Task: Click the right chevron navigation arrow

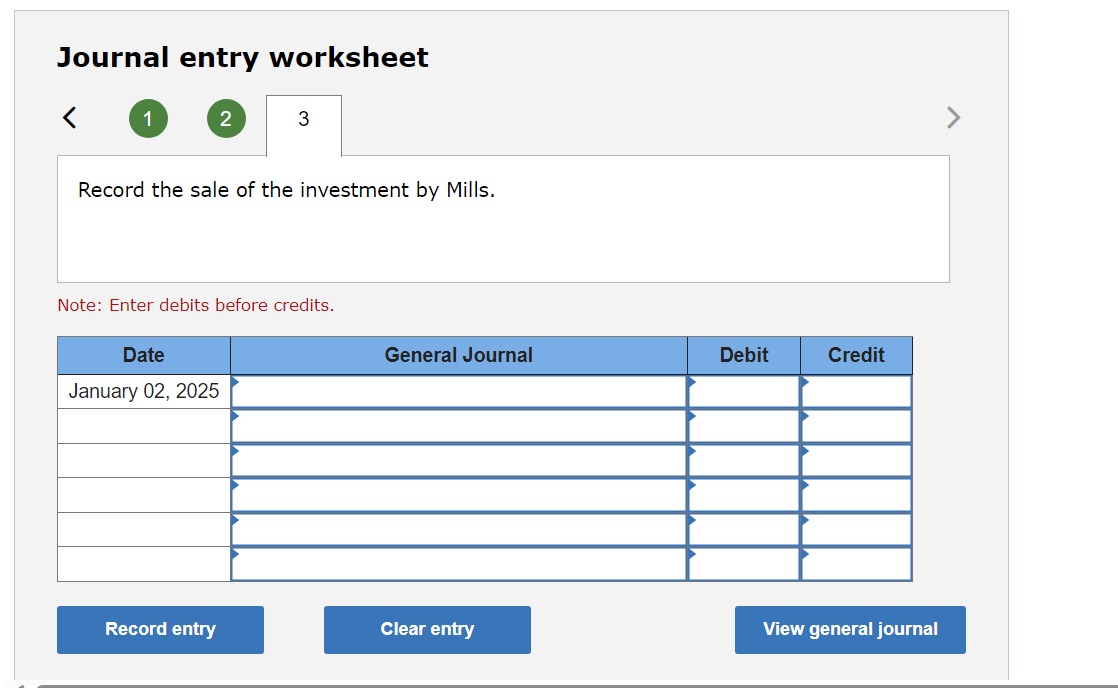Action: coord(952,117)
